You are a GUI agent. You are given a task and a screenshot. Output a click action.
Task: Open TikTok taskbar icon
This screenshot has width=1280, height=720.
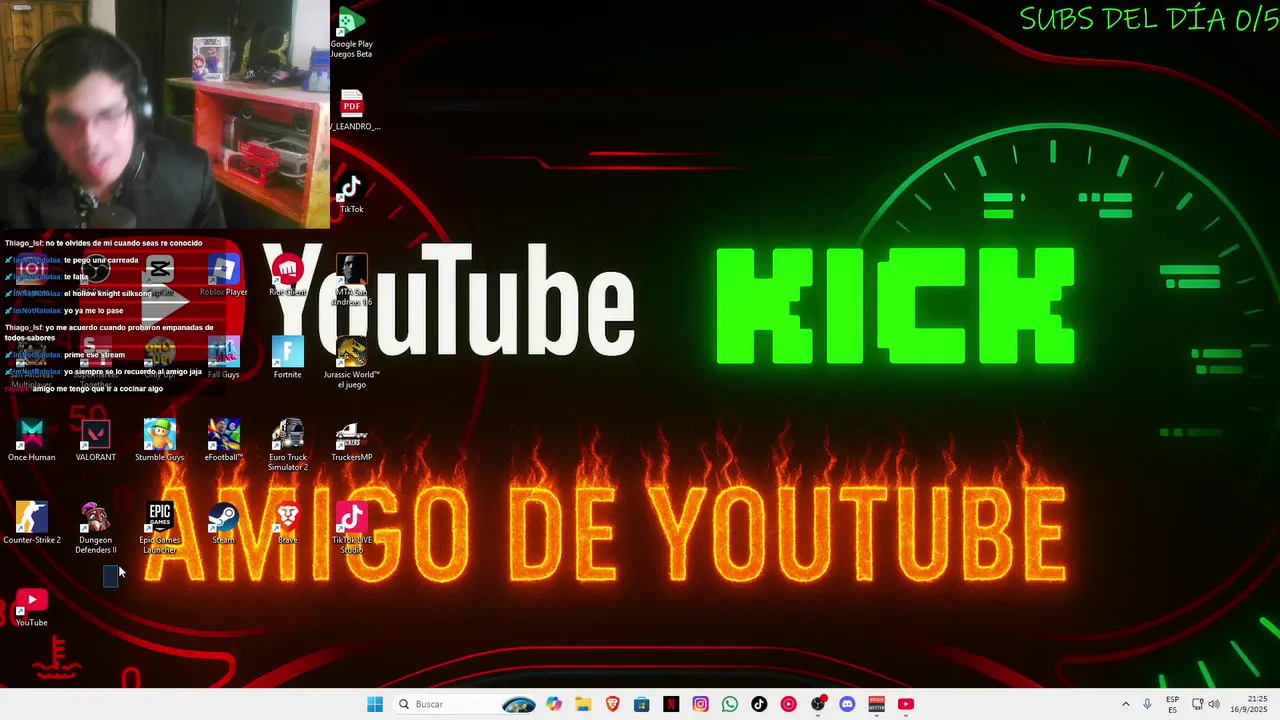(759, 704)
